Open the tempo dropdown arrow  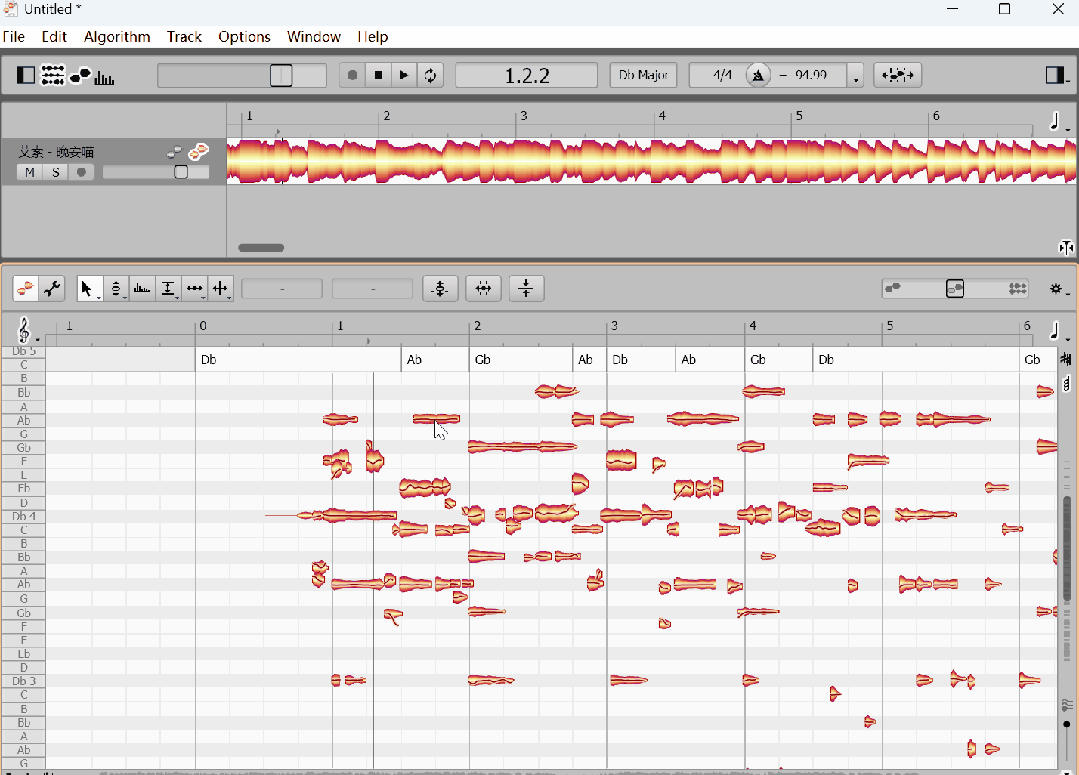856,77
